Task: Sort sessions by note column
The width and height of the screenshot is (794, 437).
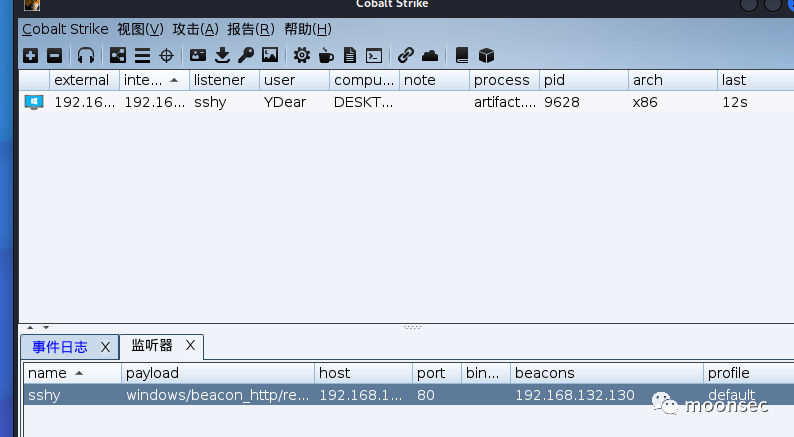Action: point(434,80)
